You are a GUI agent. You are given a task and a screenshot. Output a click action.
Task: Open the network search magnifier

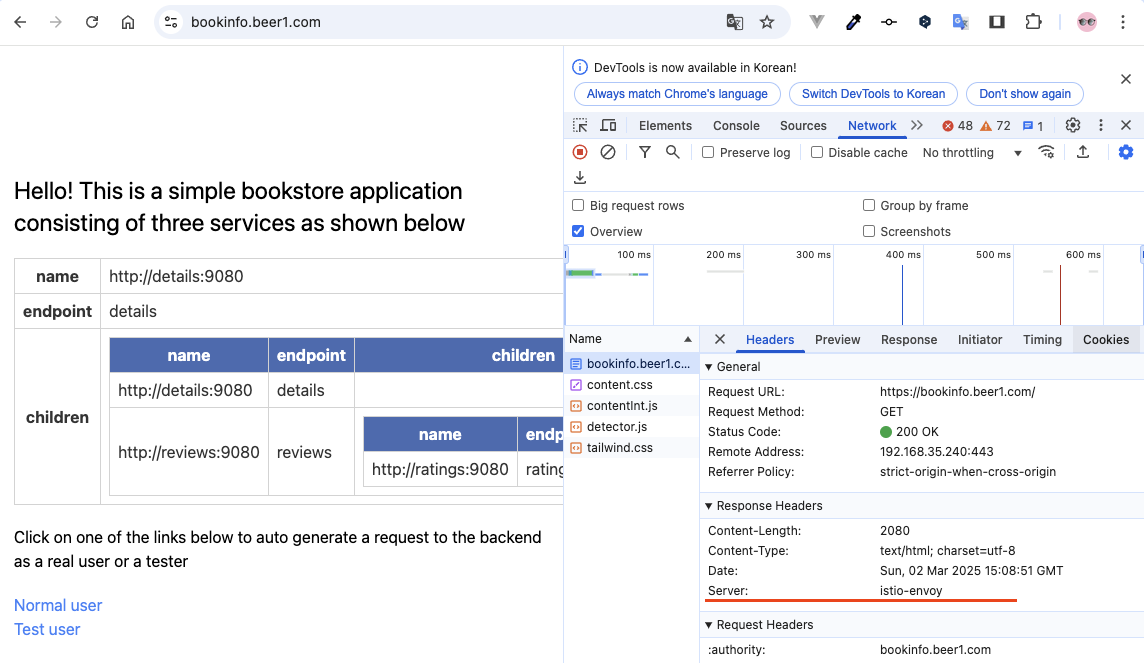pos(673,152)
